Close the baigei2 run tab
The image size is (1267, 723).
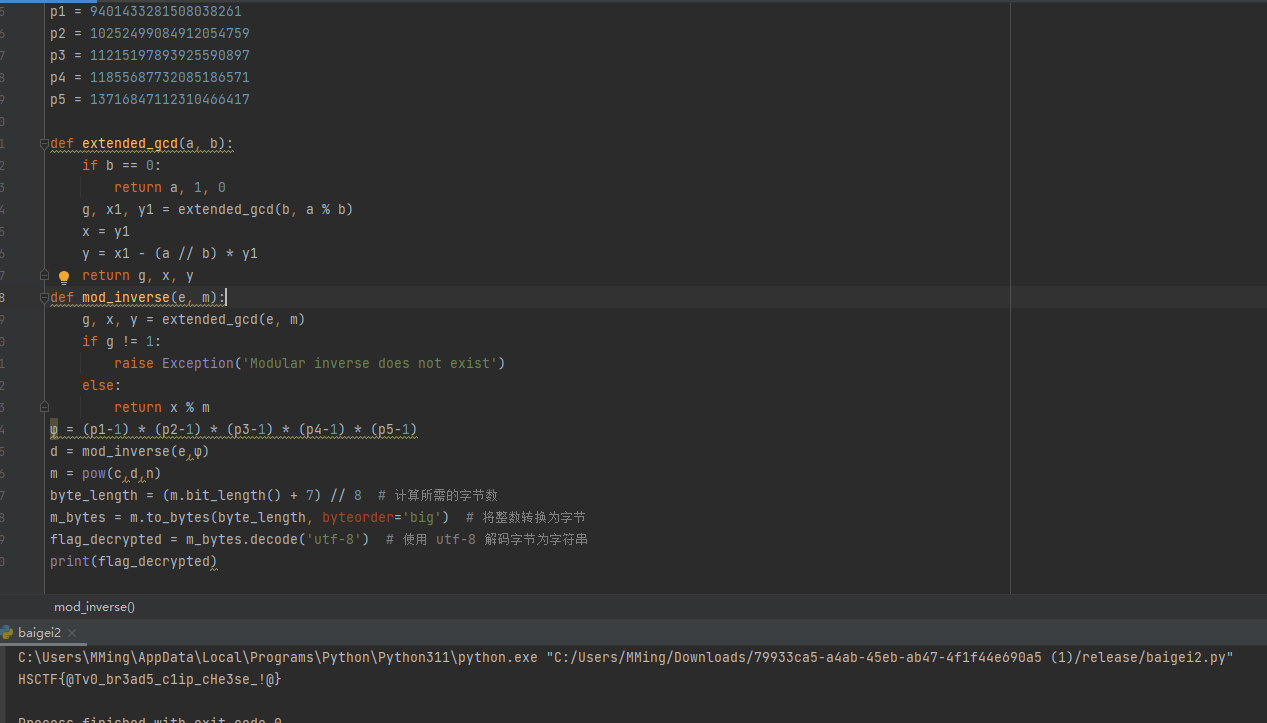point(72,633)
